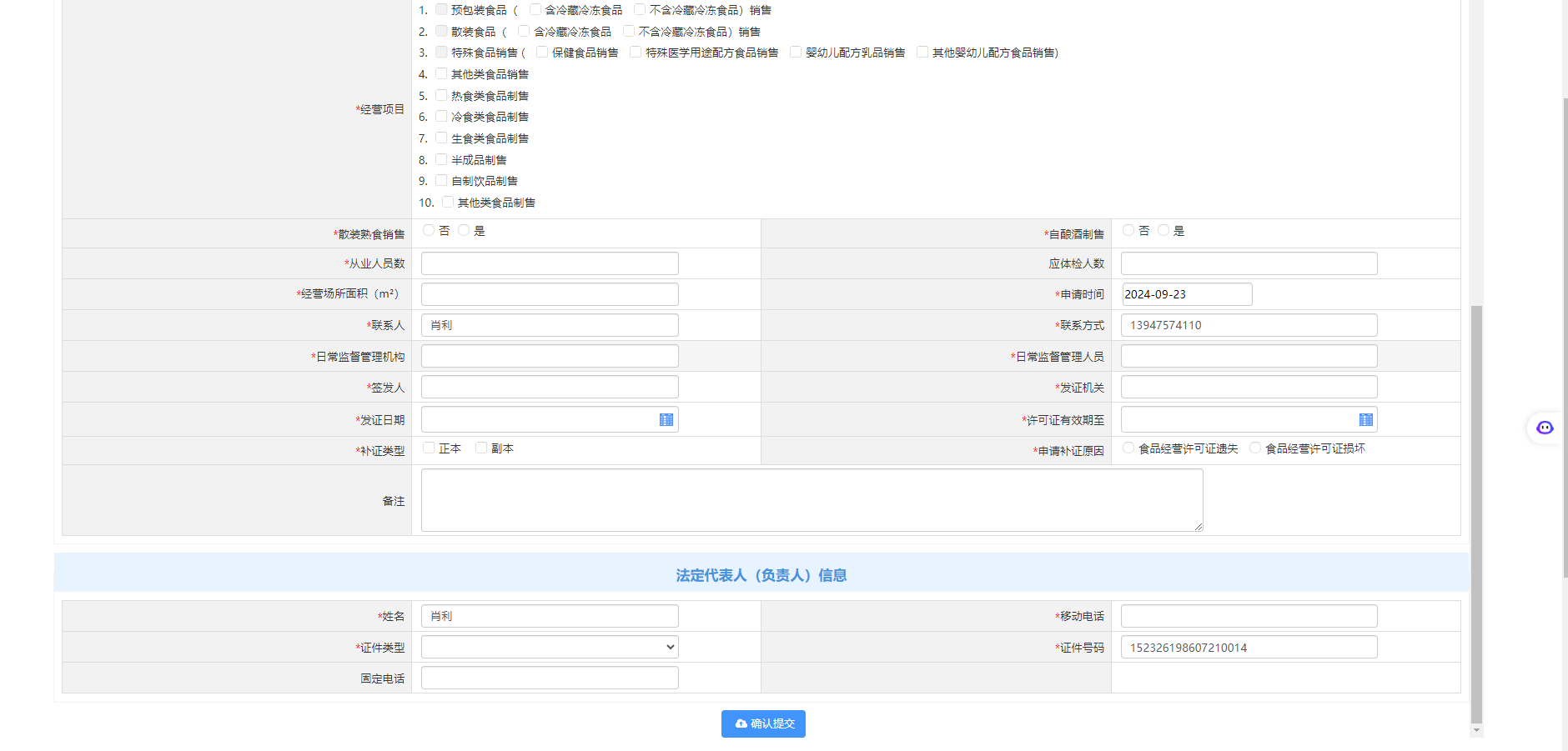Click the 从业人员数 input field
The width and height of the screenshot is (1568, 751).
pos(550,263)
